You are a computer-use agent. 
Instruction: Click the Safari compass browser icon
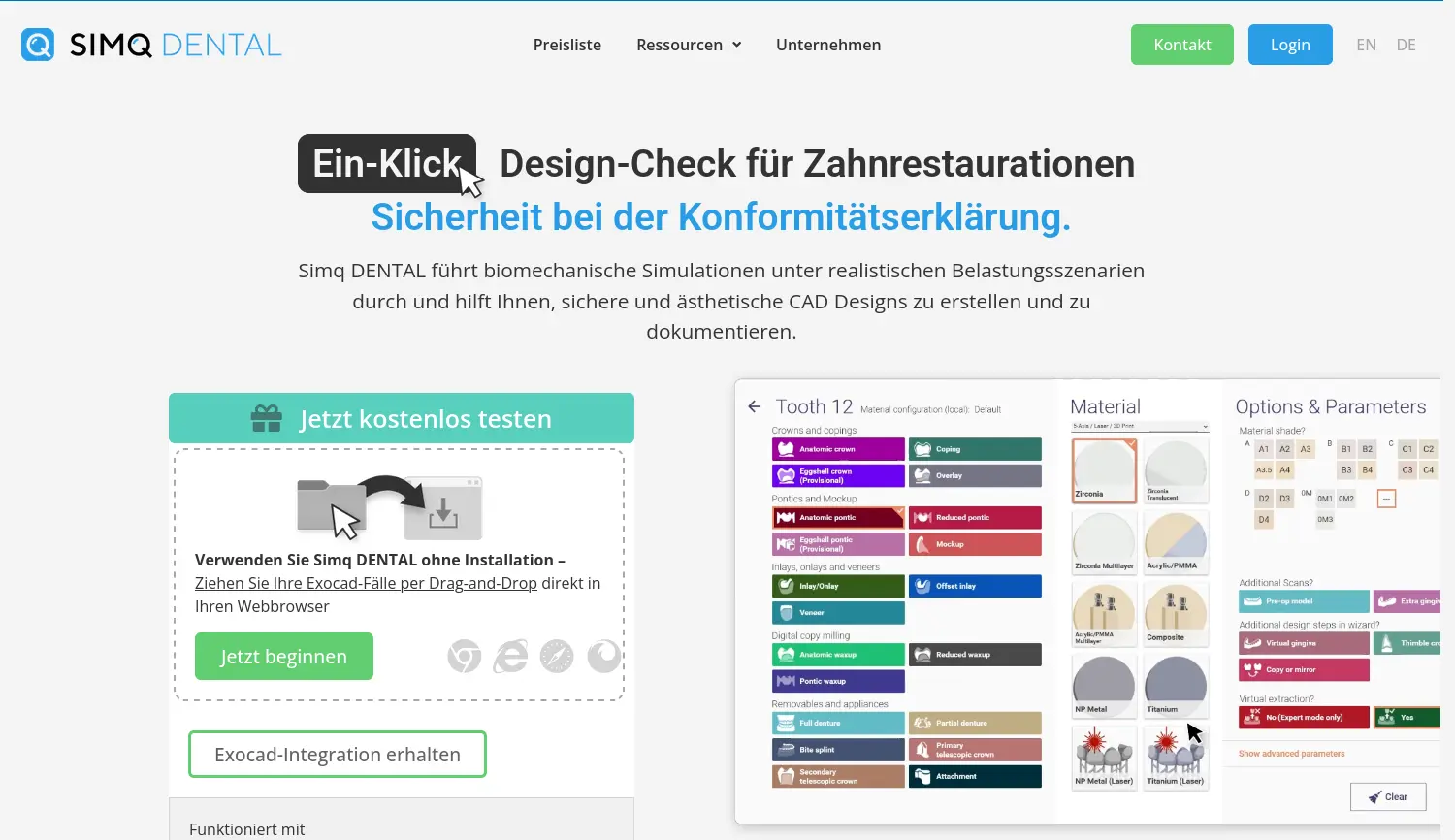(557, 657)
